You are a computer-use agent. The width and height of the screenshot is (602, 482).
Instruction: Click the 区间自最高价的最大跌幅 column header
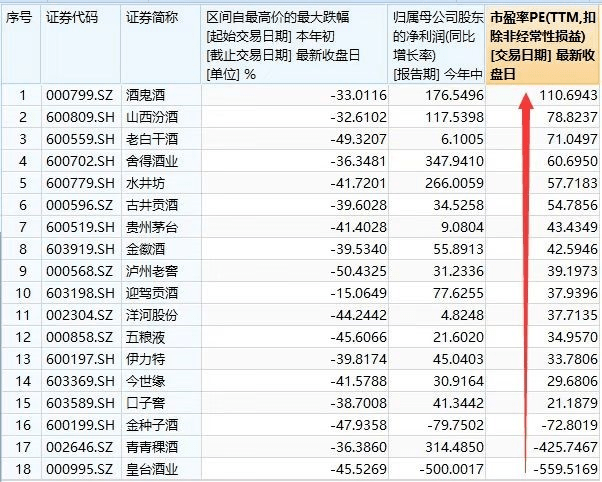[295, 45]
